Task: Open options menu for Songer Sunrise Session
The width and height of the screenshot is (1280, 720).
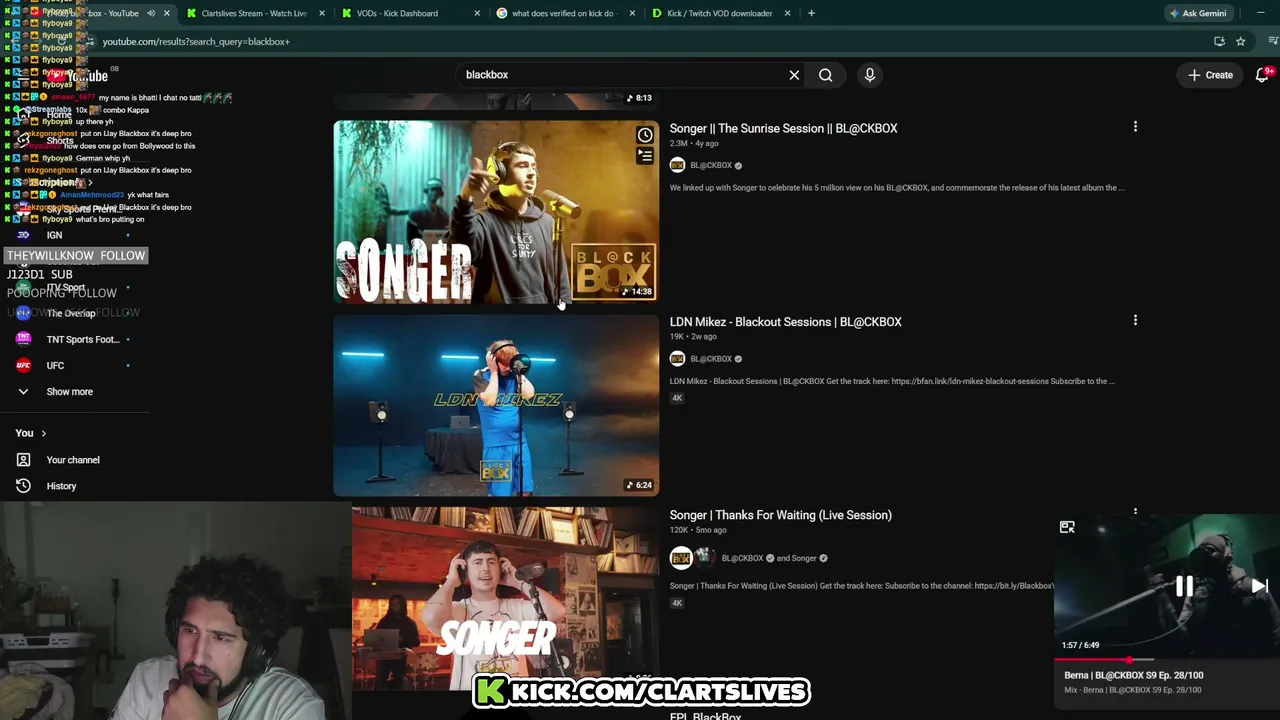Action: pyautogui.click(x=1135, y=127)
